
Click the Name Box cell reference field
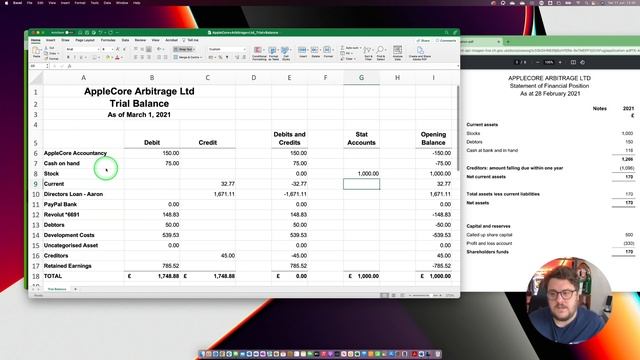(39, 66)
